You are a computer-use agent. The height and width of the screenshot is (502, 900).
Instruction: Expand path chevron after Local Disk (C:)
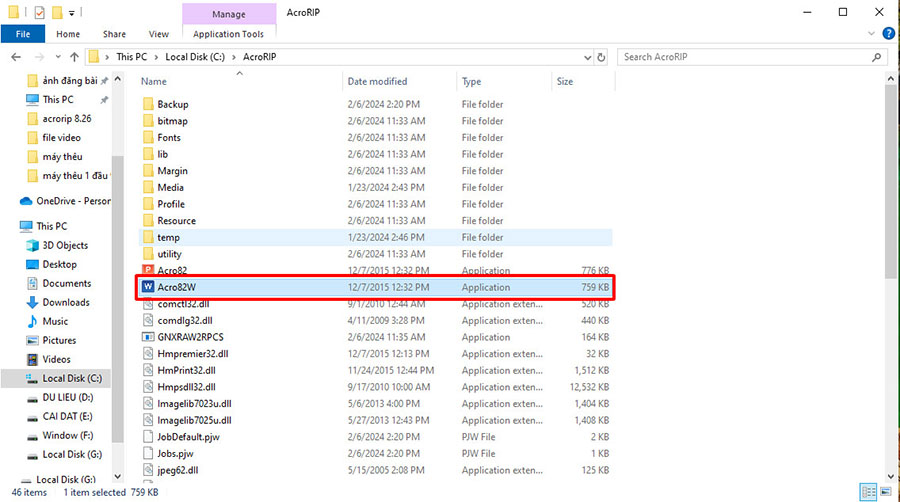point(234,57)
